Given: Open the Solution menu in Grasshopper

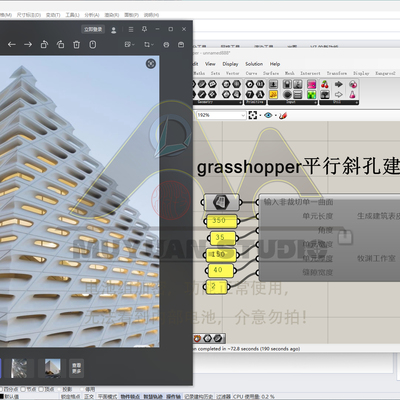Looking at the screenshot, I should point(254,64).
